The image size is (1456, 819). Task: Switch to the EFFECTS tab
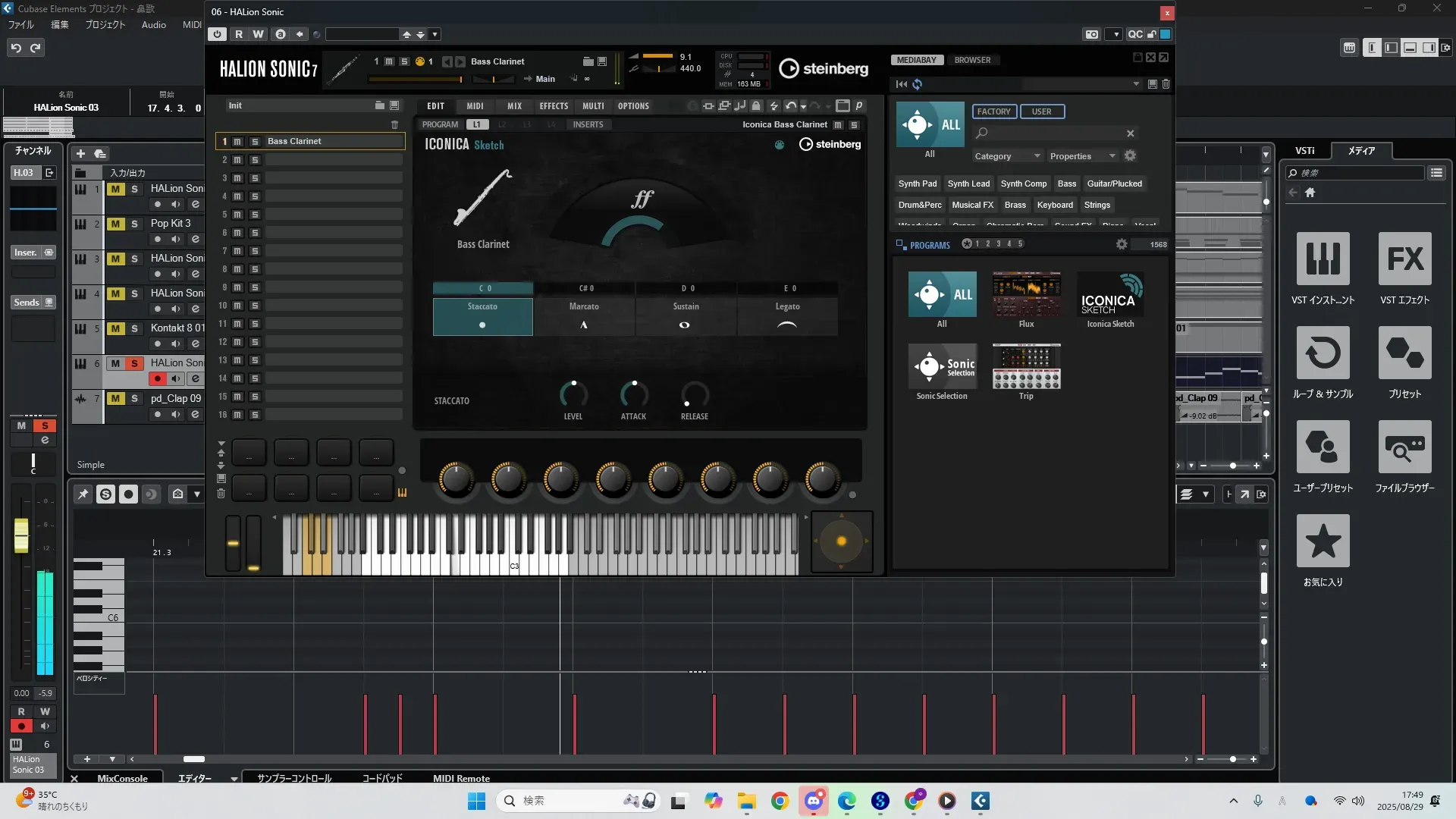click(x=554, y=106)
